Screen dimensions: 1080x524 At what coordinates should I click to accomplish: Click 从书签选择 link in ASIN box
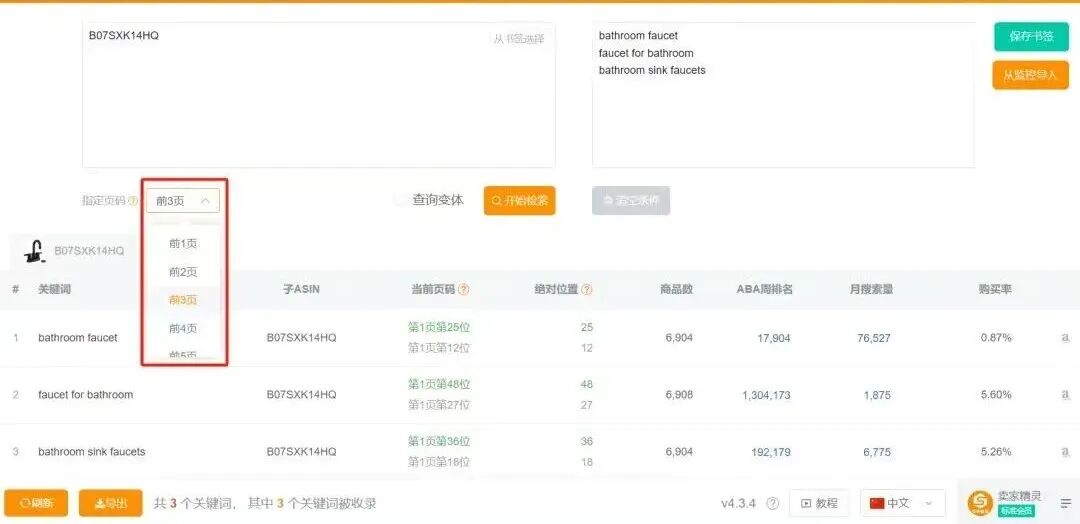point(519,39)
